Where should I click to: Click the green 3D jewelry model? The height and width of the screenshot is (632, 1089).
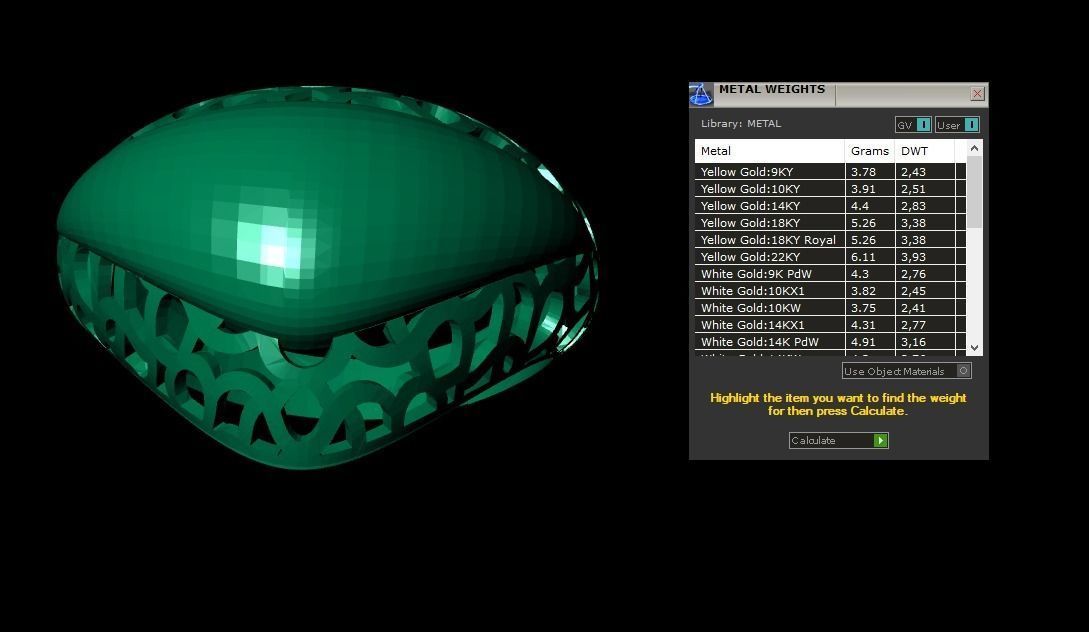[326, 278]
